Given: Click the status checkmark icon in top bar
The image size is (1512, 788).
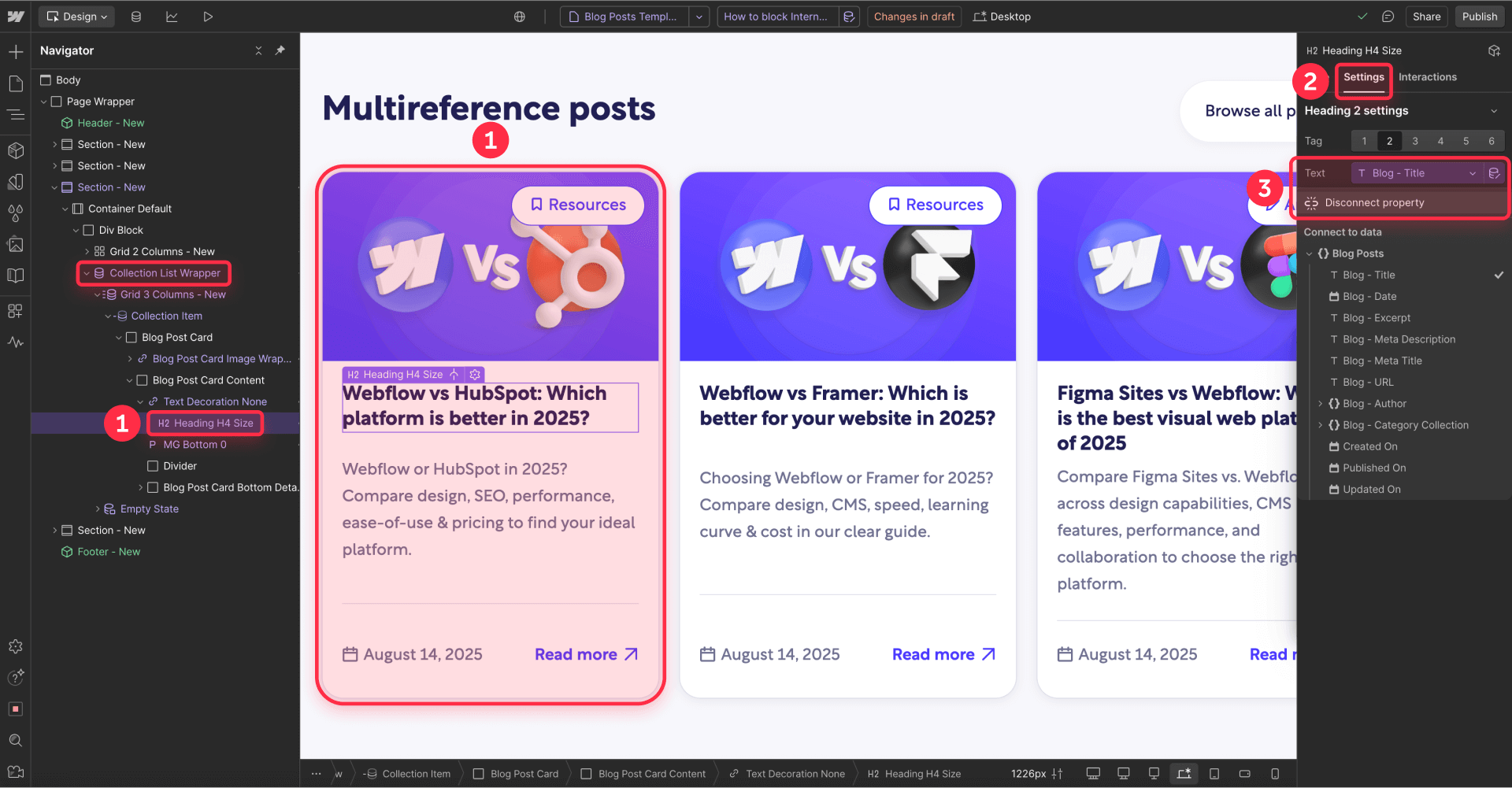Looking at the screenshot, I should tap(1363, 17).
